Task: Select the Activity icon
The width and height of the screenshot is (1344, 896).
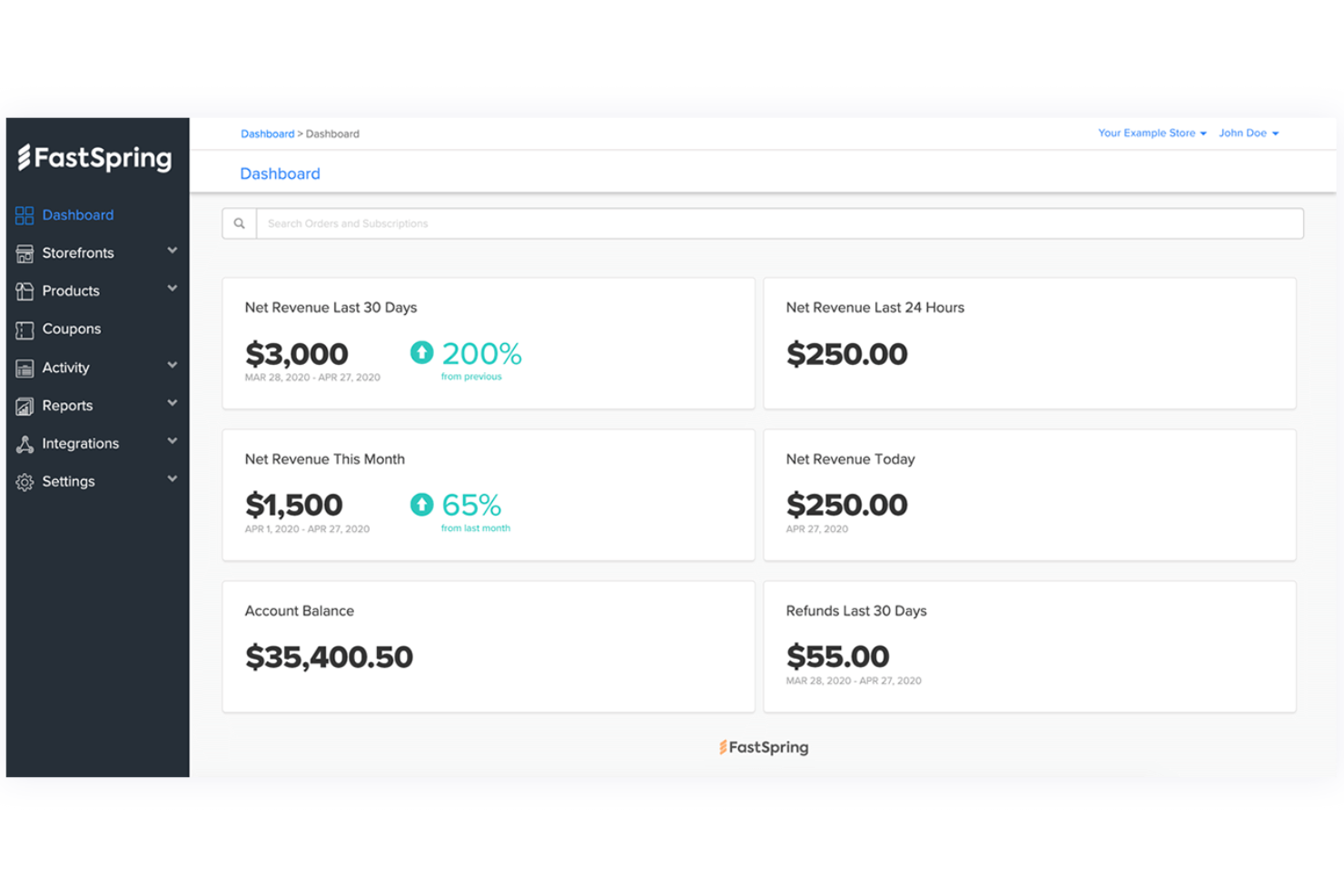Action: point(25,367)
